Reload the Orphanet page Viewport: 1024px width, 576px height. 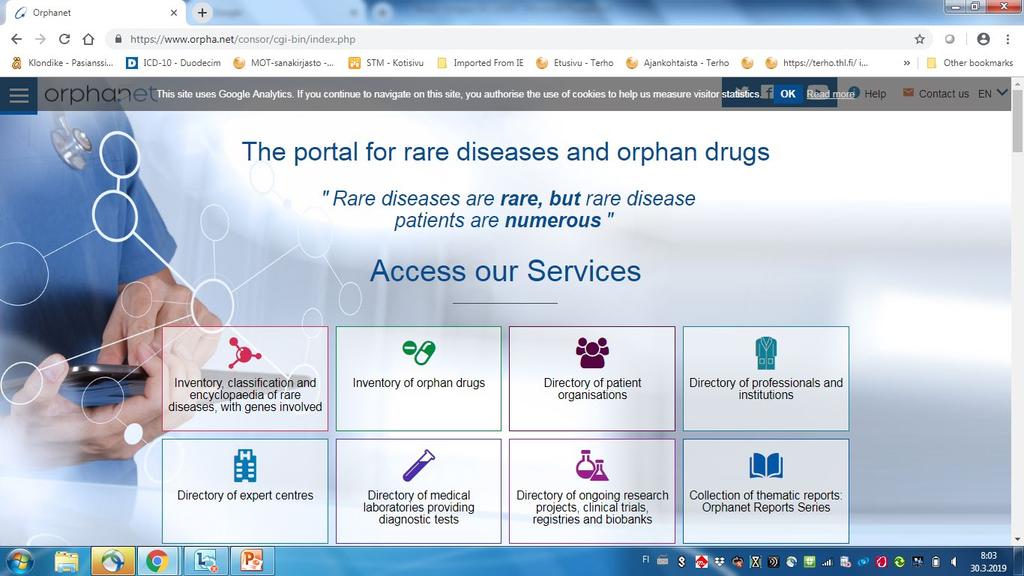click(64, 39)
